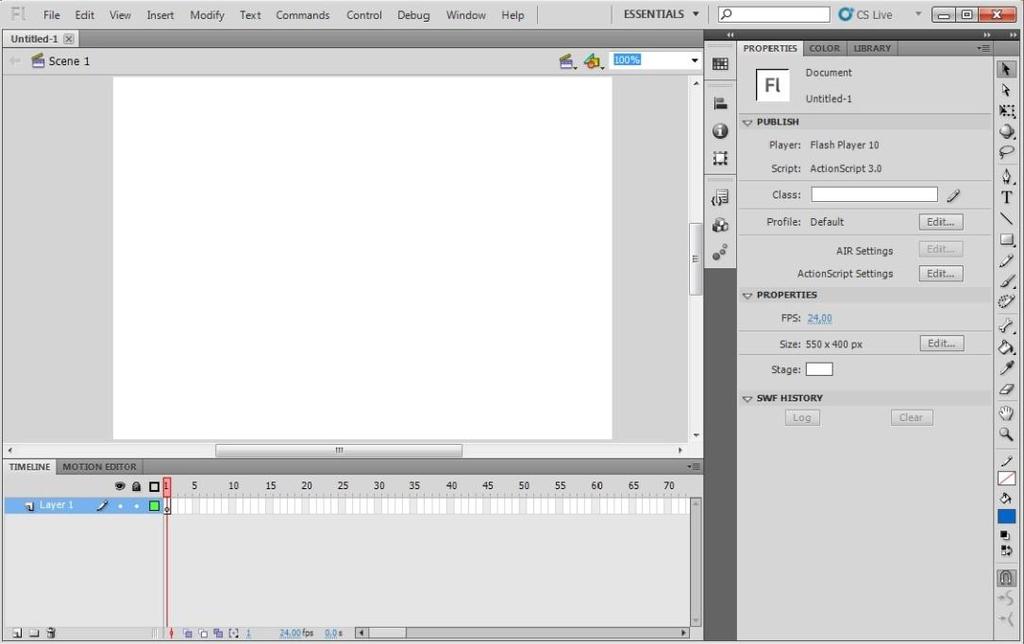Click the Edit class definition pencil icon
This screenshot has width=1024, height=644.
pos(953,195)
